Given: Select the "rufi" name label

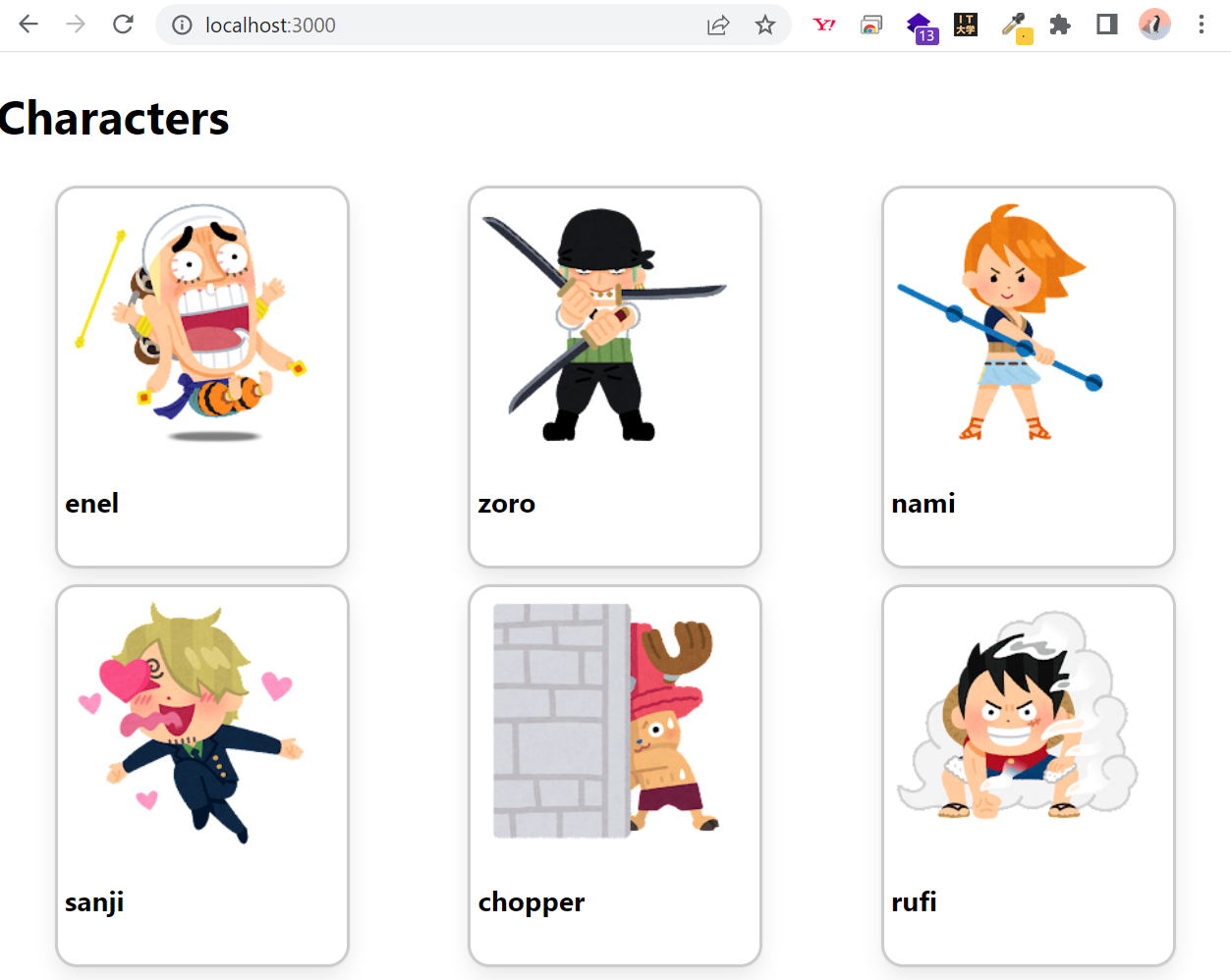Looking at the screenshot, I should click(x=914, y=901).
